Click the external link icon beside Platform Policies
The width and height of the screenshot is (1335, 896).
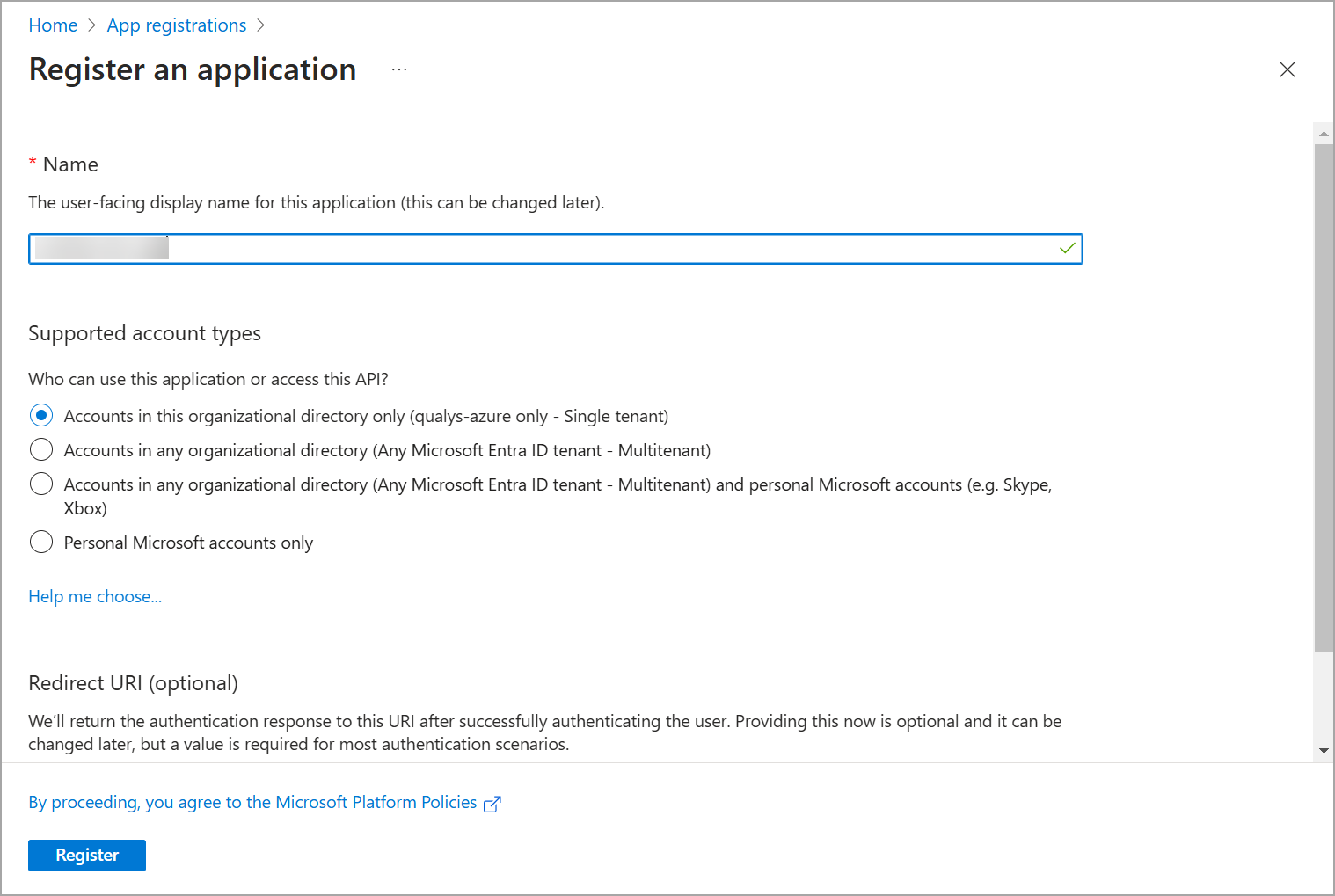[492, 804]
